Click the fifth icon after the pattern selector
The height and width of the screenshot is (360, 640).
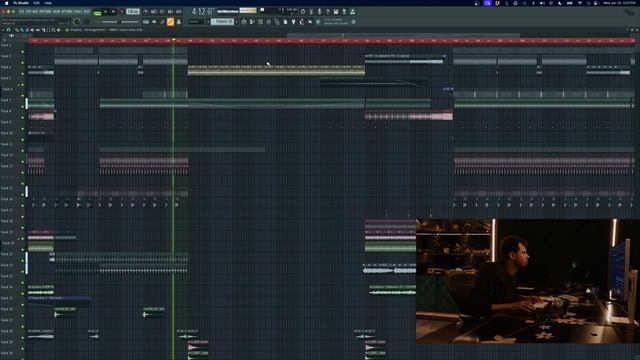pos(277,22)
